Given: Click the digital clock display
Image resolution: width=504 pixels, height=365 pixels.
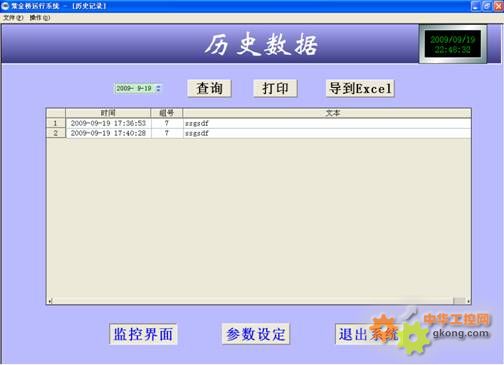Looking at the screenshot, I should pos(452,44).
